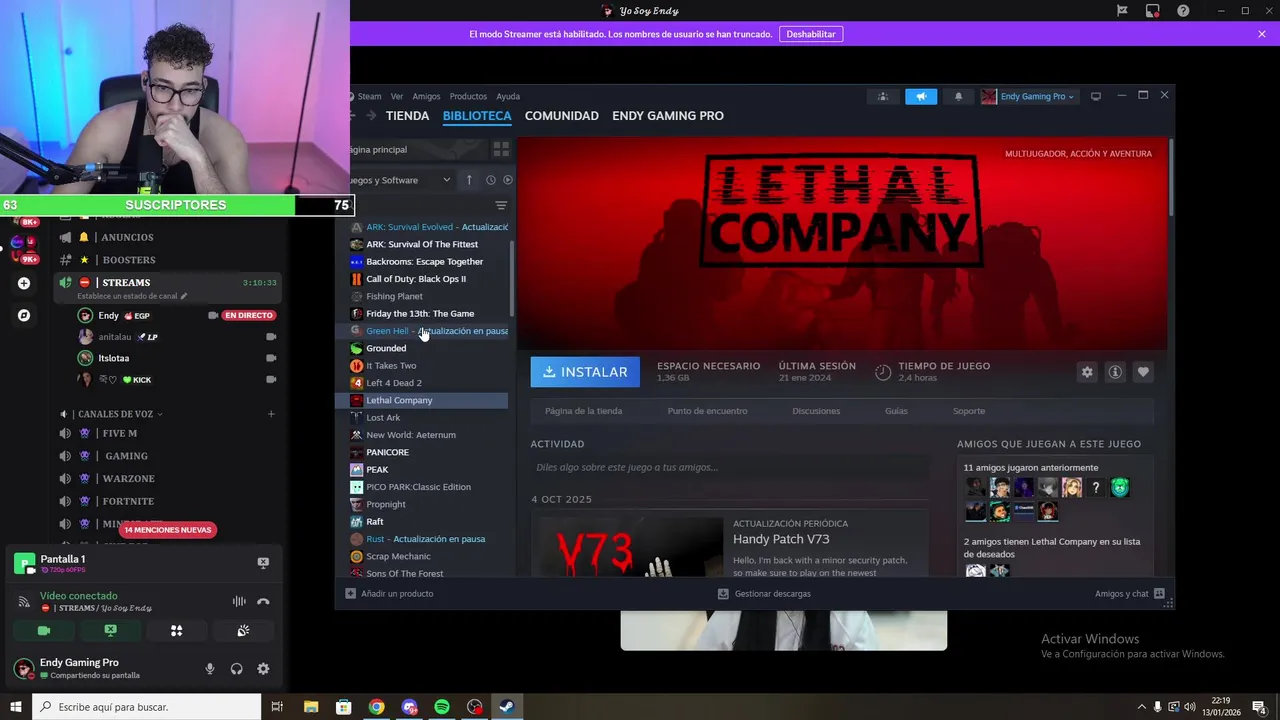Viewport: 1280px width, 720px height.
Task: Click the activity comment input field
Action: click(x=730, y=467)
